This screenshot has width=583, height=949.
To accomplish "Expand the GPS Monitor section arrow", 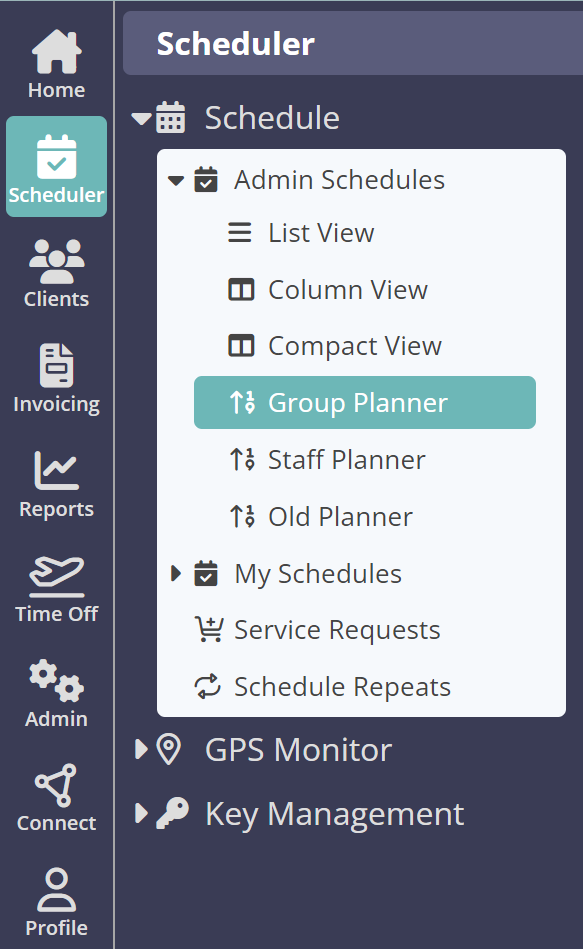I will click(142, 749).
